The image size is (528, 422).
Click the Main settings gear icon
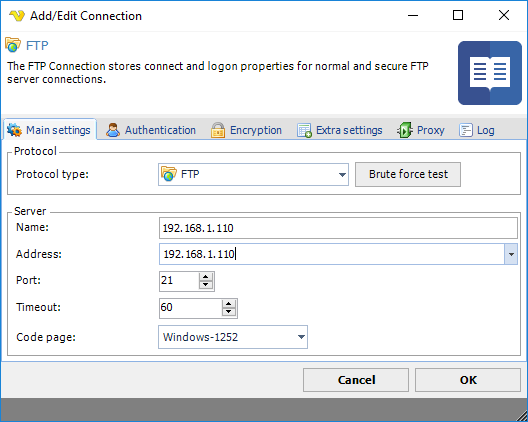pyautogui.click(x=14, y=130)
